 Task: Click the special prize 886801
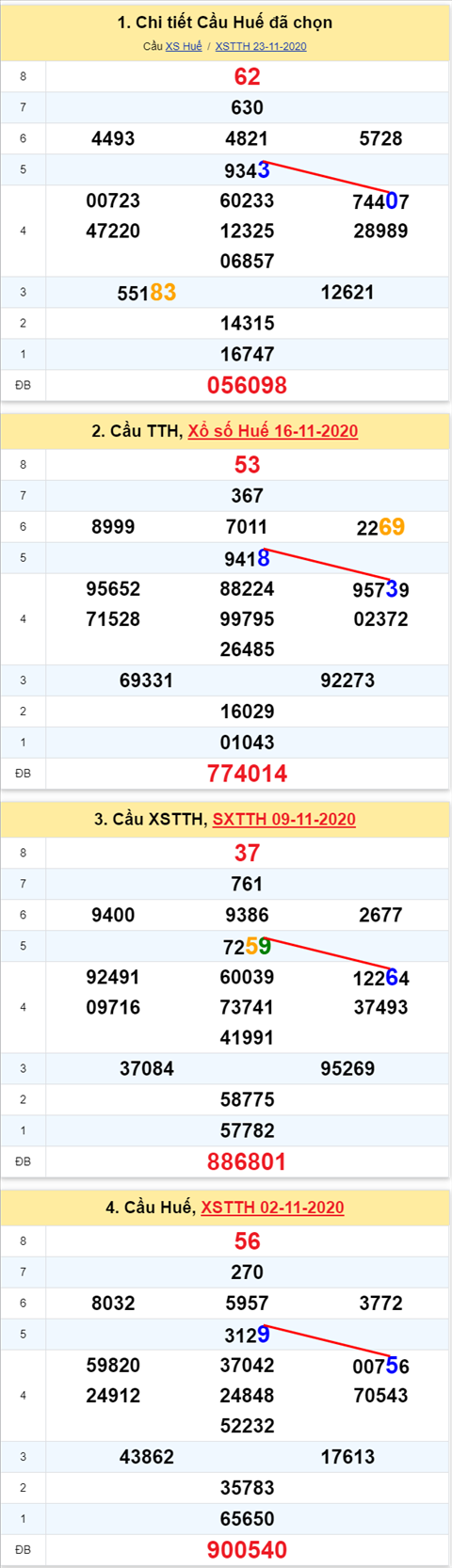pos(247,1161)
